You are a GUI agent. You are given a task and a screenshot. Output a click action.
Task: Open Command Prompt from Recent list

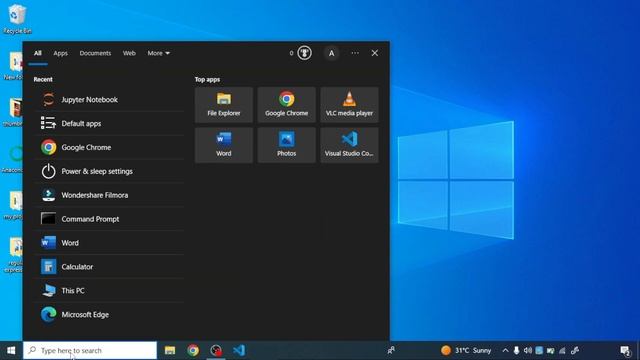pyautogui.click(x=109, y=219)
